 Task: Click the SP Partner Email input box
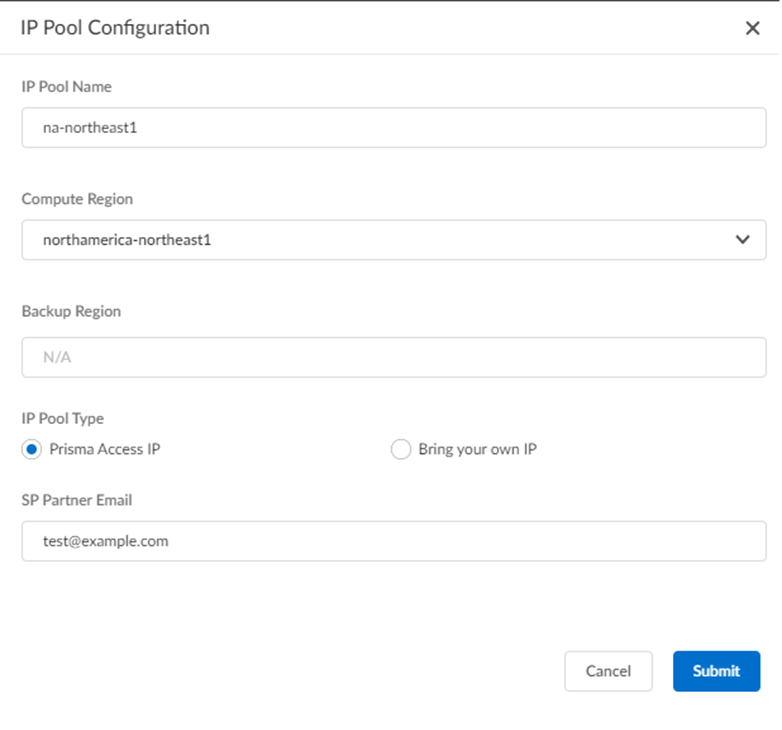pos(393,541)
